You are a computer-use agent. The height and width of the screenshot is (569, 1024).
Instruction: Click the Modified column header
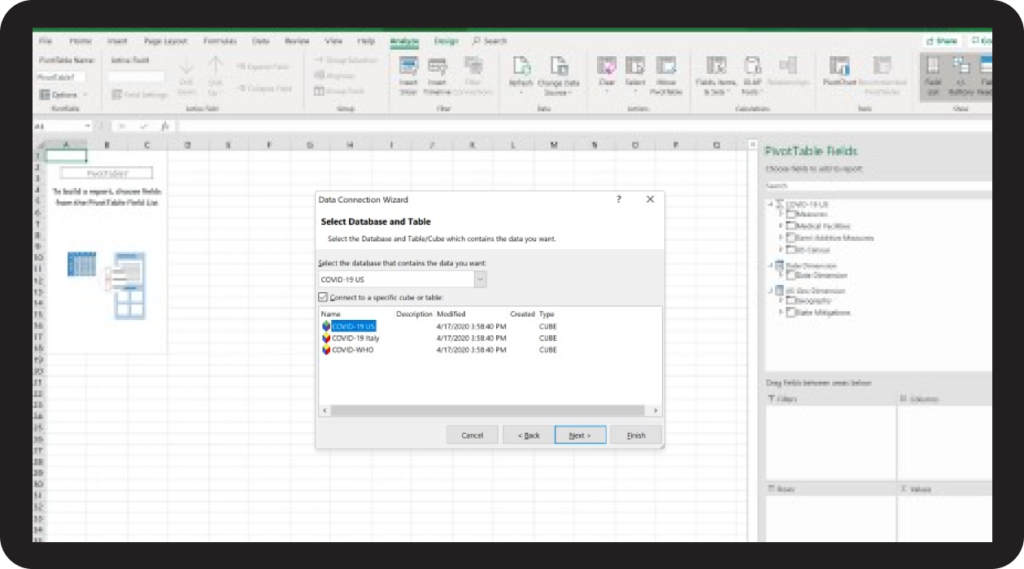(451, 314)
